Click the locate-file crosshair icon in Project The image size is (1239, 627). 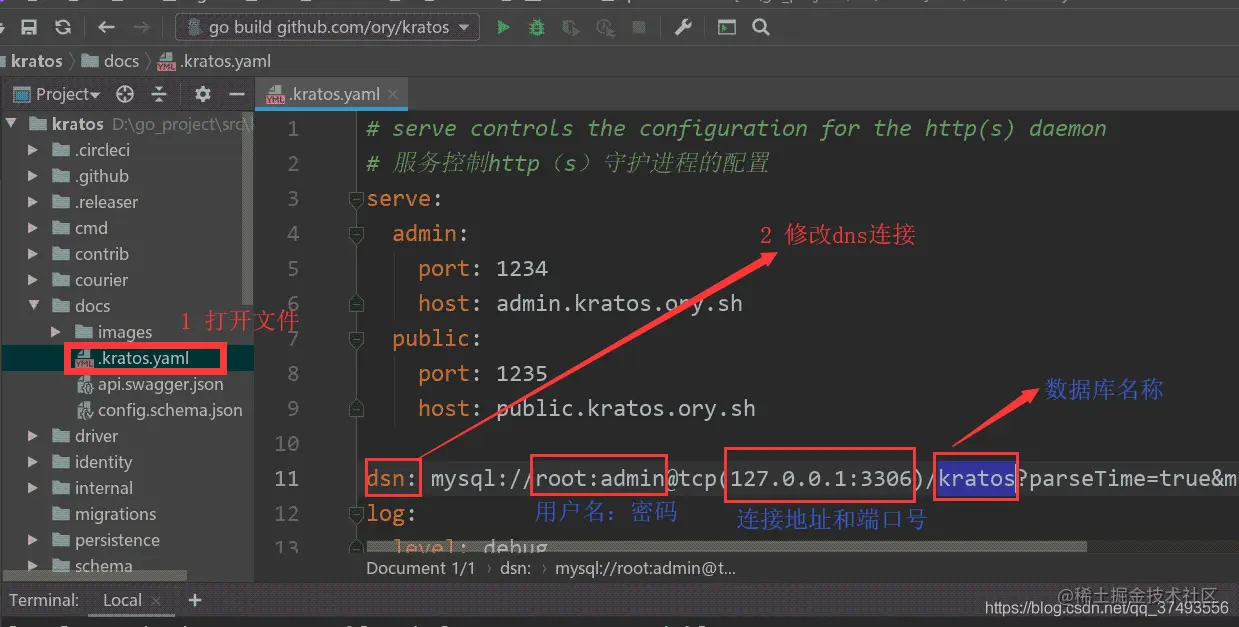coord(125,94)
